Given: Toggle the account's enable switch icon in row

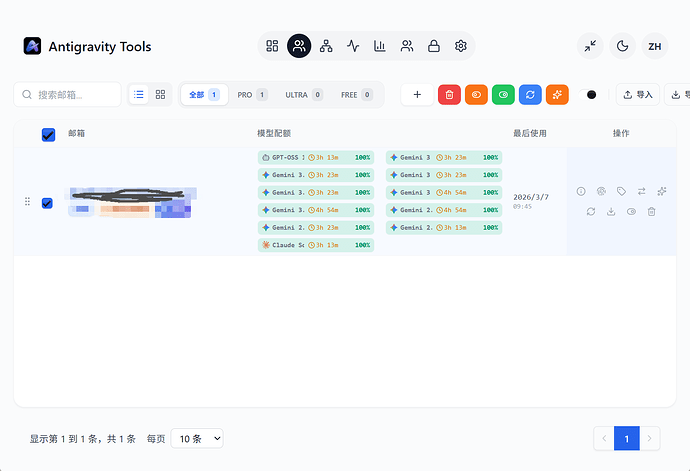Looking at the screenshot, I should pyautogui.click(x=631, y=212).
